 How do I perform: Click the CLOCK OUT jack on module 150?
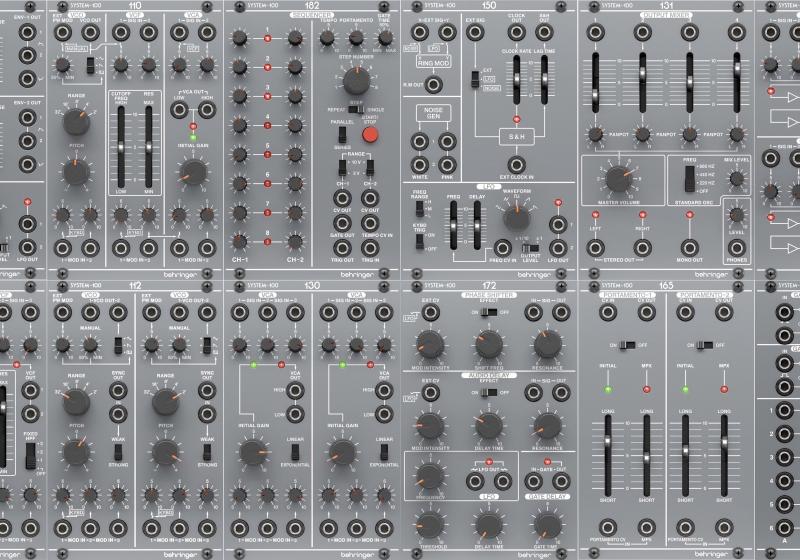click(516, 33)
